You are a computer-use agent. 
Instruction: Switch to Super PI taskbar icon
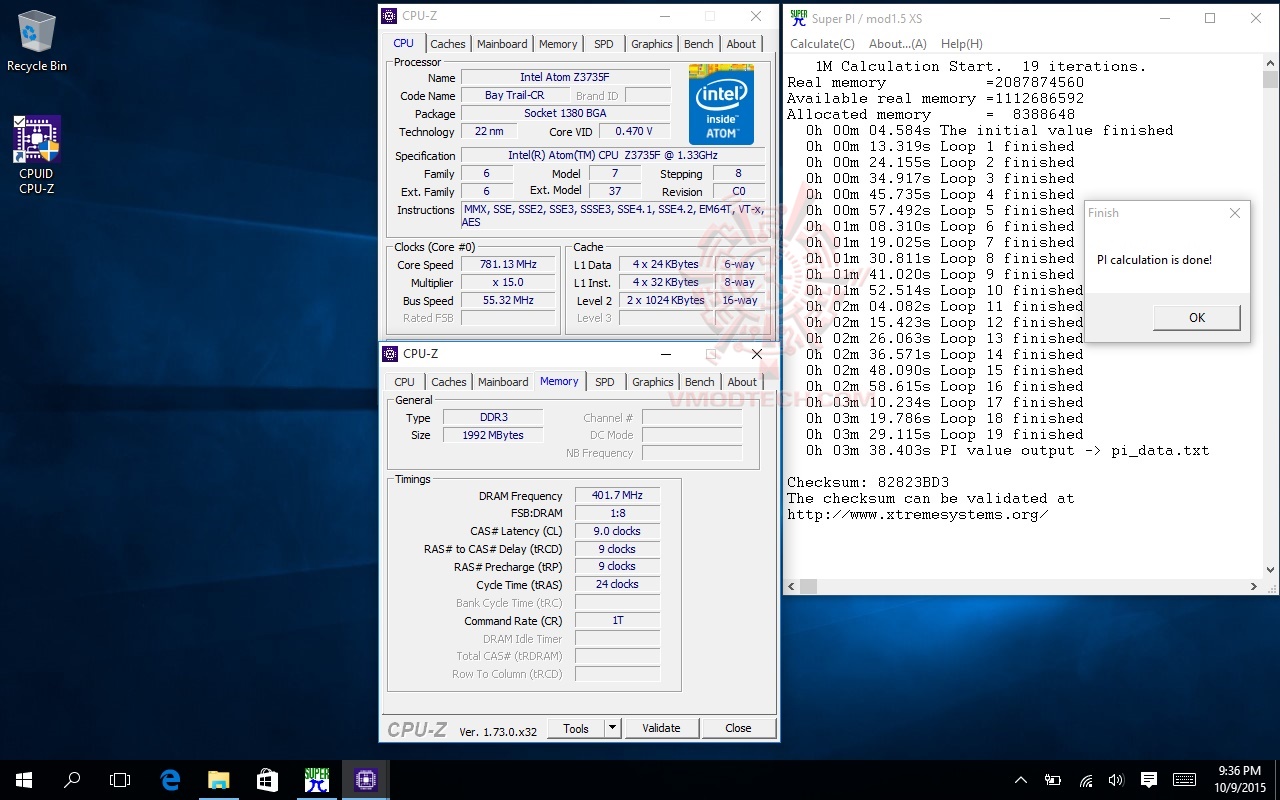(317, 780)
